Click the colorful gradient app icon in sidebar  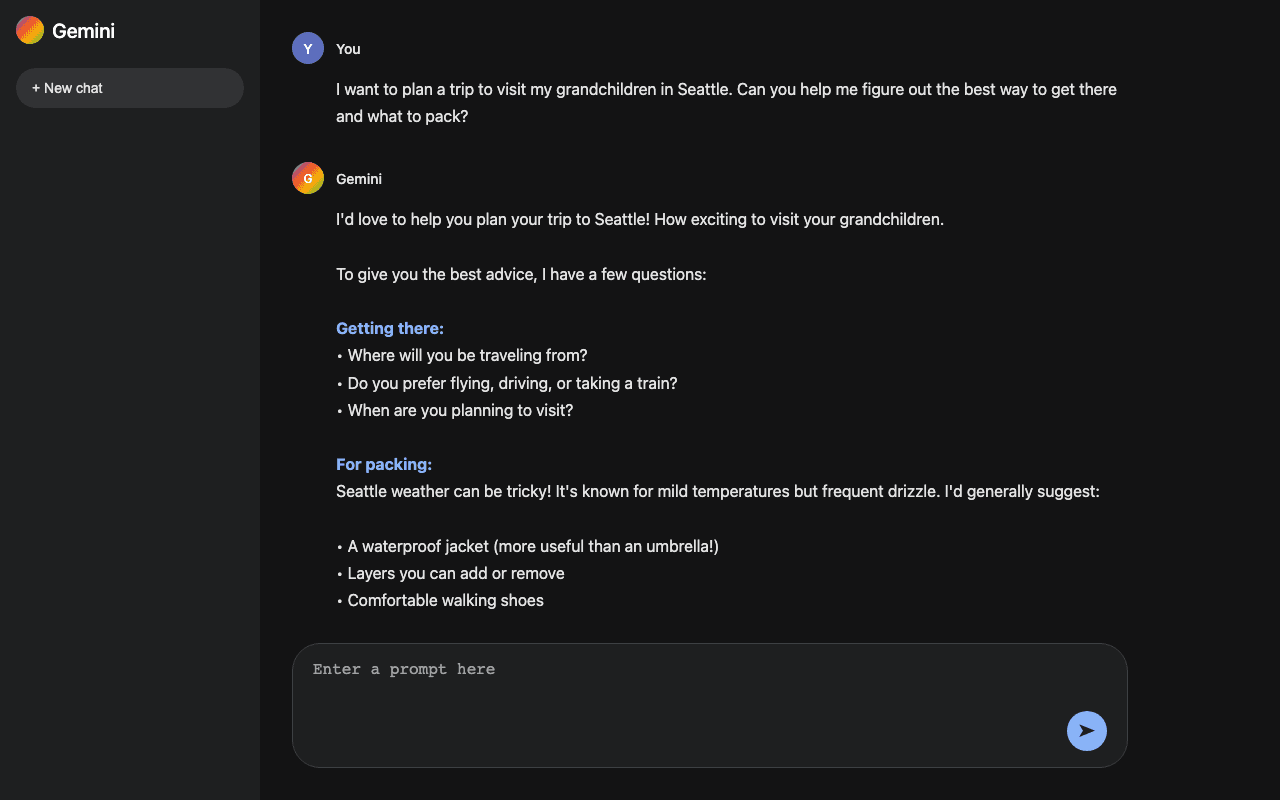[x=29, y=30]
